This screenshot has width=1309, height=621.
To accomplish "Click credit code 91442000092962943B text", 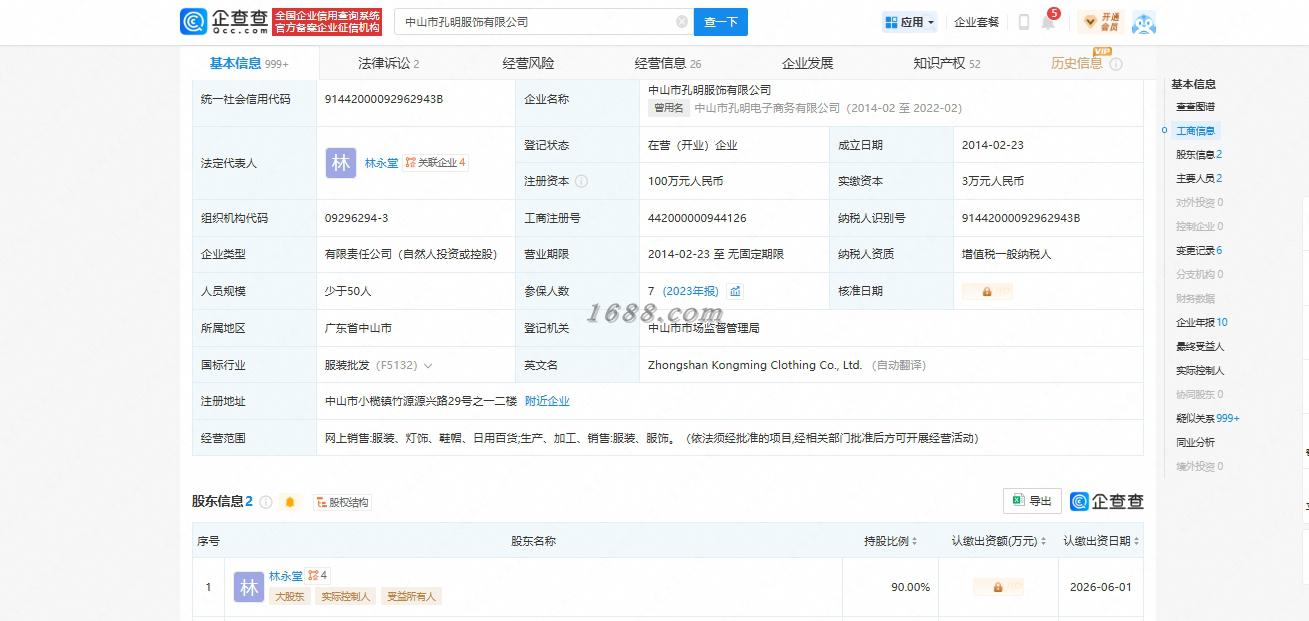I will pyautogui.click(x=384, y=99).
